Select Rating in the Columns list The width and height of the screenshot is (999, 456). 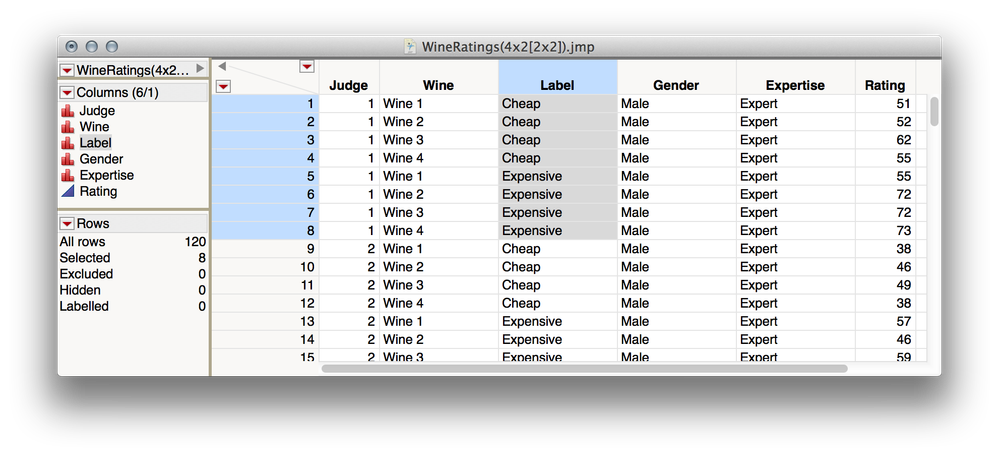98,191
